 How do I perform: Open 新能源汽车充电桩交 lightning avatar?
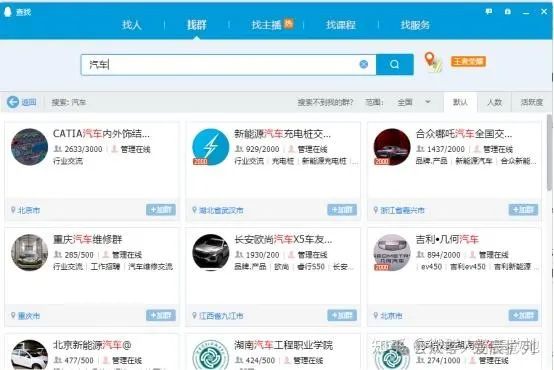[211, 147]
